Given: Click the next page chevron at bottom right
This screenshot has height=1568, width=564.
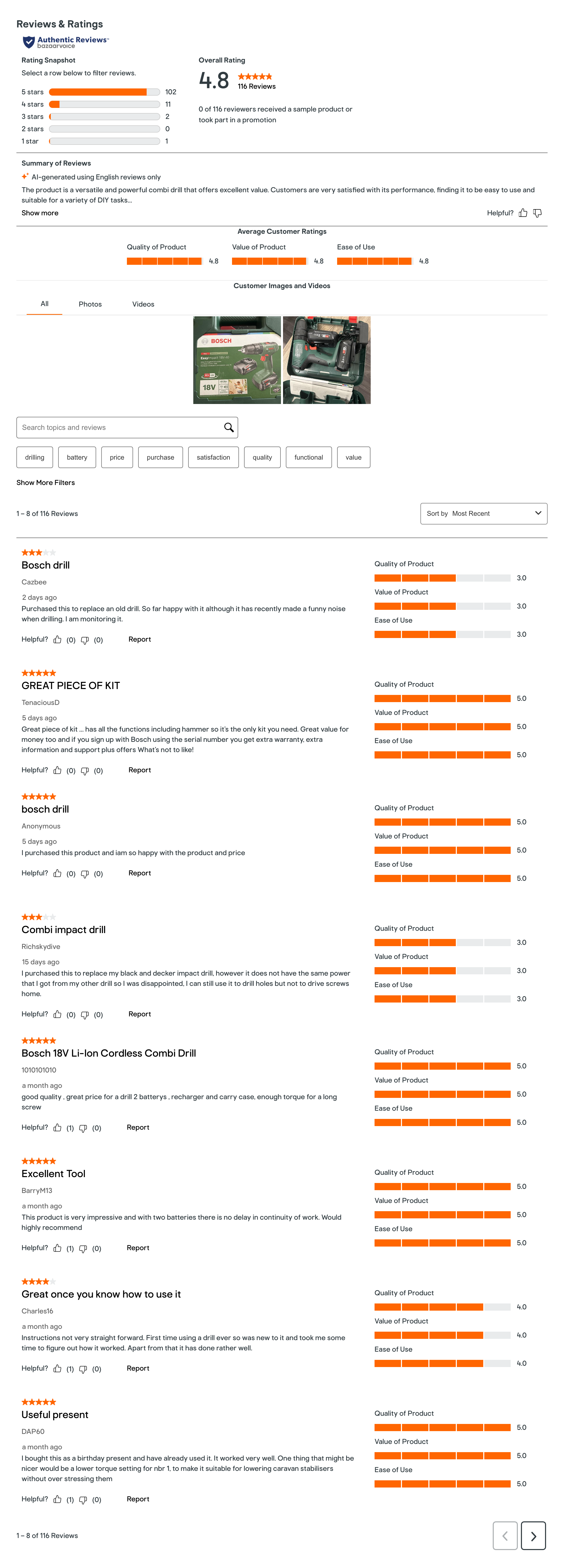Looking at the screenshot, I should coord(533,1536).
